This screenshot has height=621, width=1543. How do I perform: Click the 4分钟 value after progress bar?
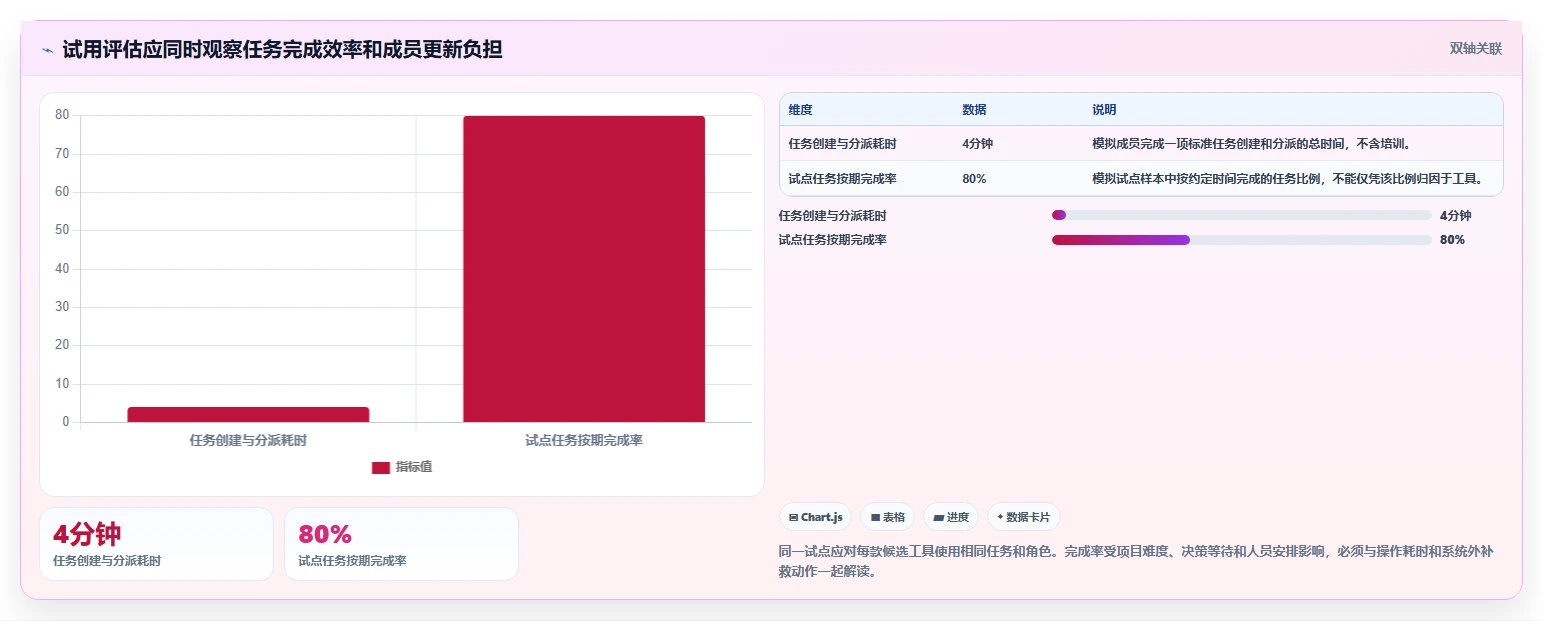pyautogui.click(x=1455, y=215)
